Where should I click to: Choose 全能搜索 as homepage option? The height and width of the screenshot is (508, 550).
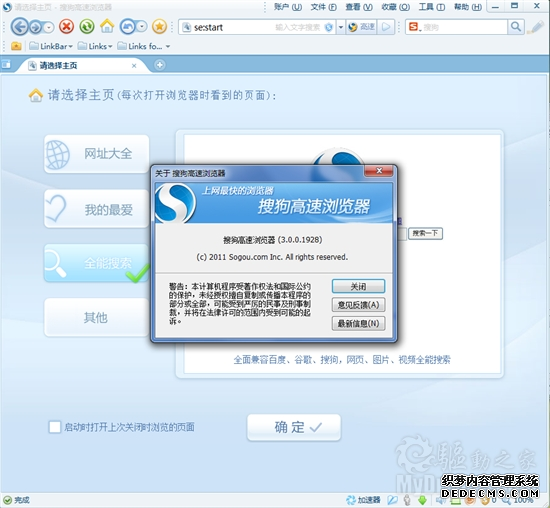[x=96, y=263]
